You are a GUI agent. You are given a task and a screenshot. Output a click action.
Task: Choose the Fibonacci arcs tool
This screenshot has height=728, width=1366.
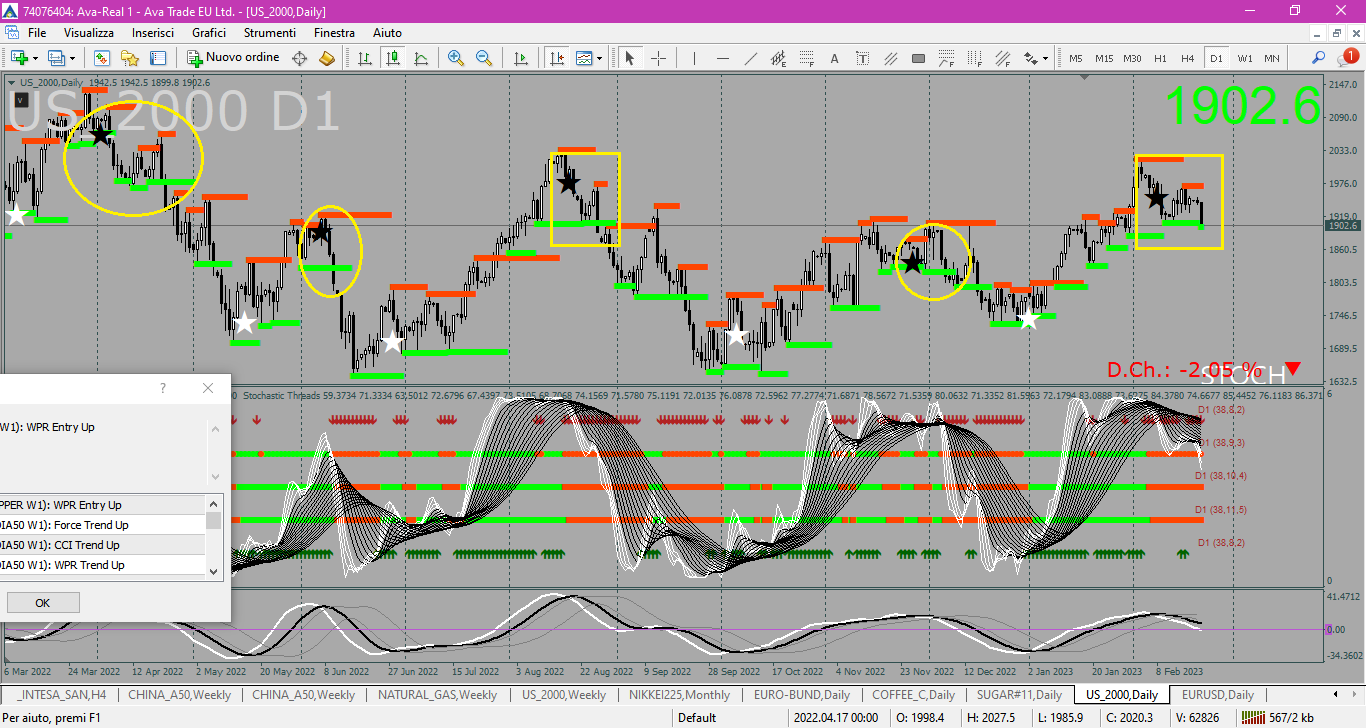click(946, 58)
